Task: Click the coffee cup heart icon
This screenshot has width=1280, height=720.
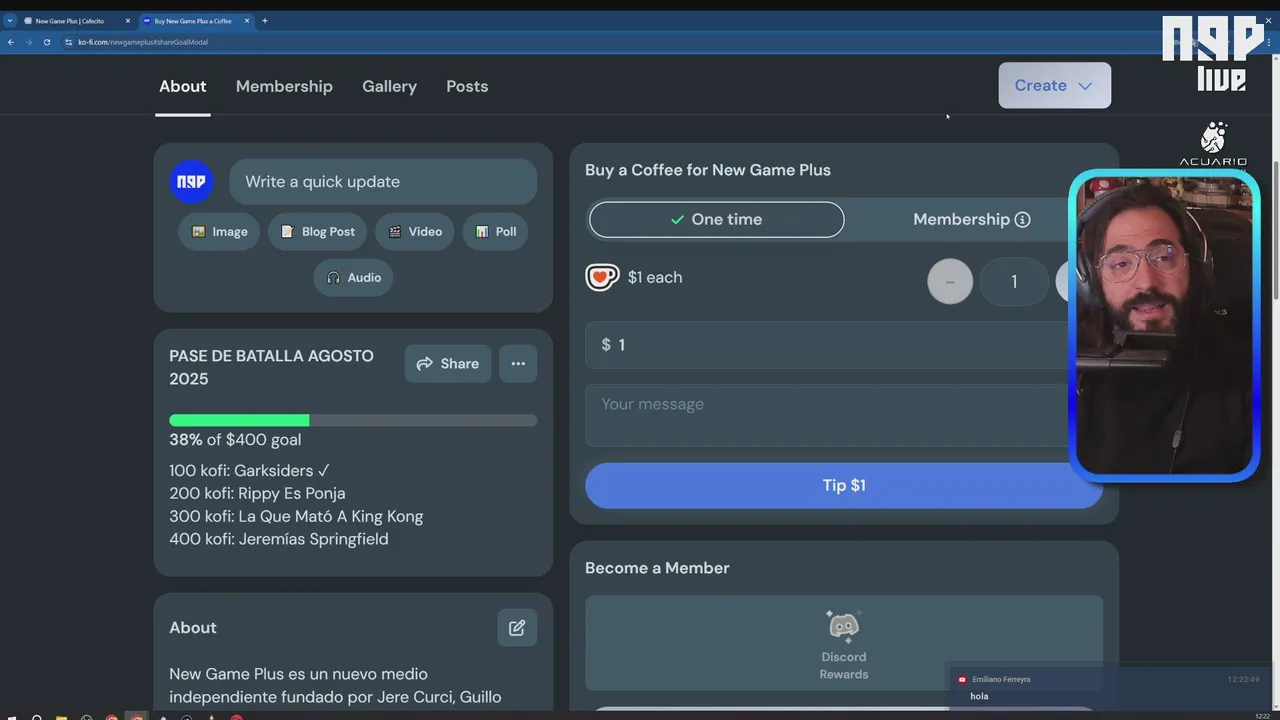Action: click(x=602, y=277)
